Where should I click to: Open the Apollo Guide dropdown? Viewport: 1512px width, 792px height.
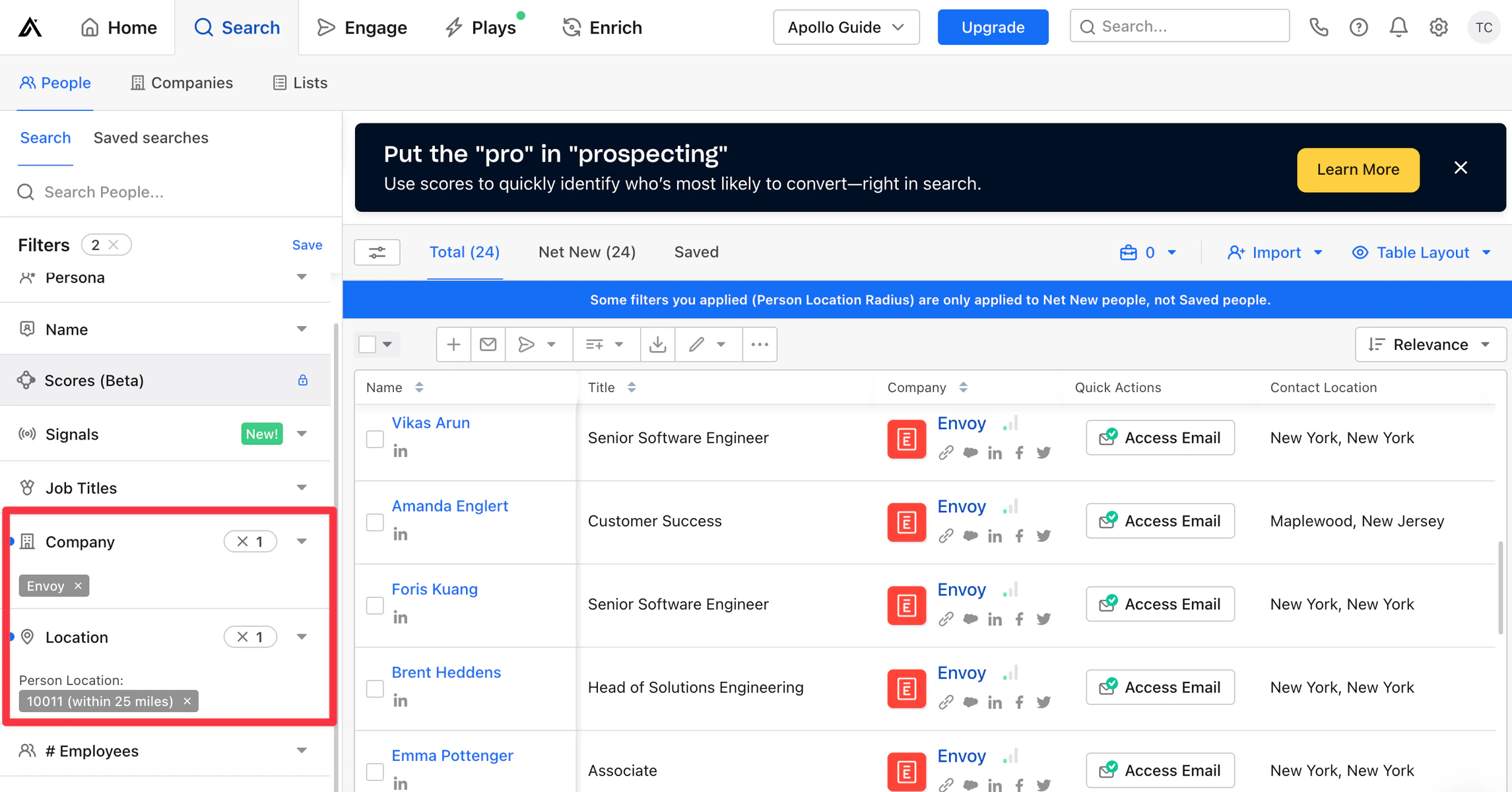point(845,27)
